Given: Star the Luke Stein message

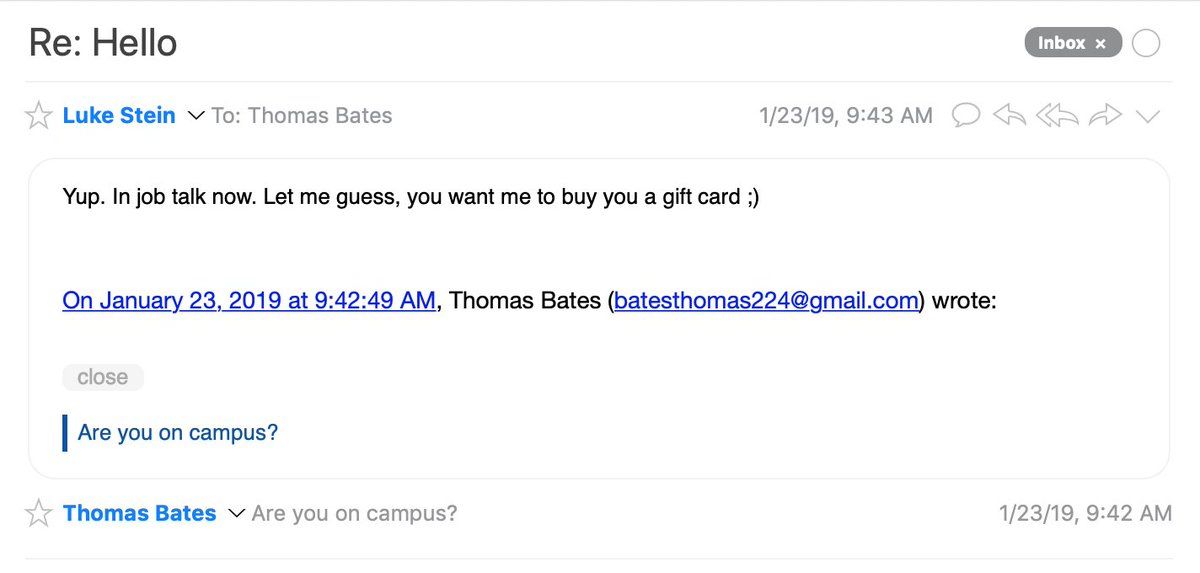Looking at the screenshot, I should 39,116.
